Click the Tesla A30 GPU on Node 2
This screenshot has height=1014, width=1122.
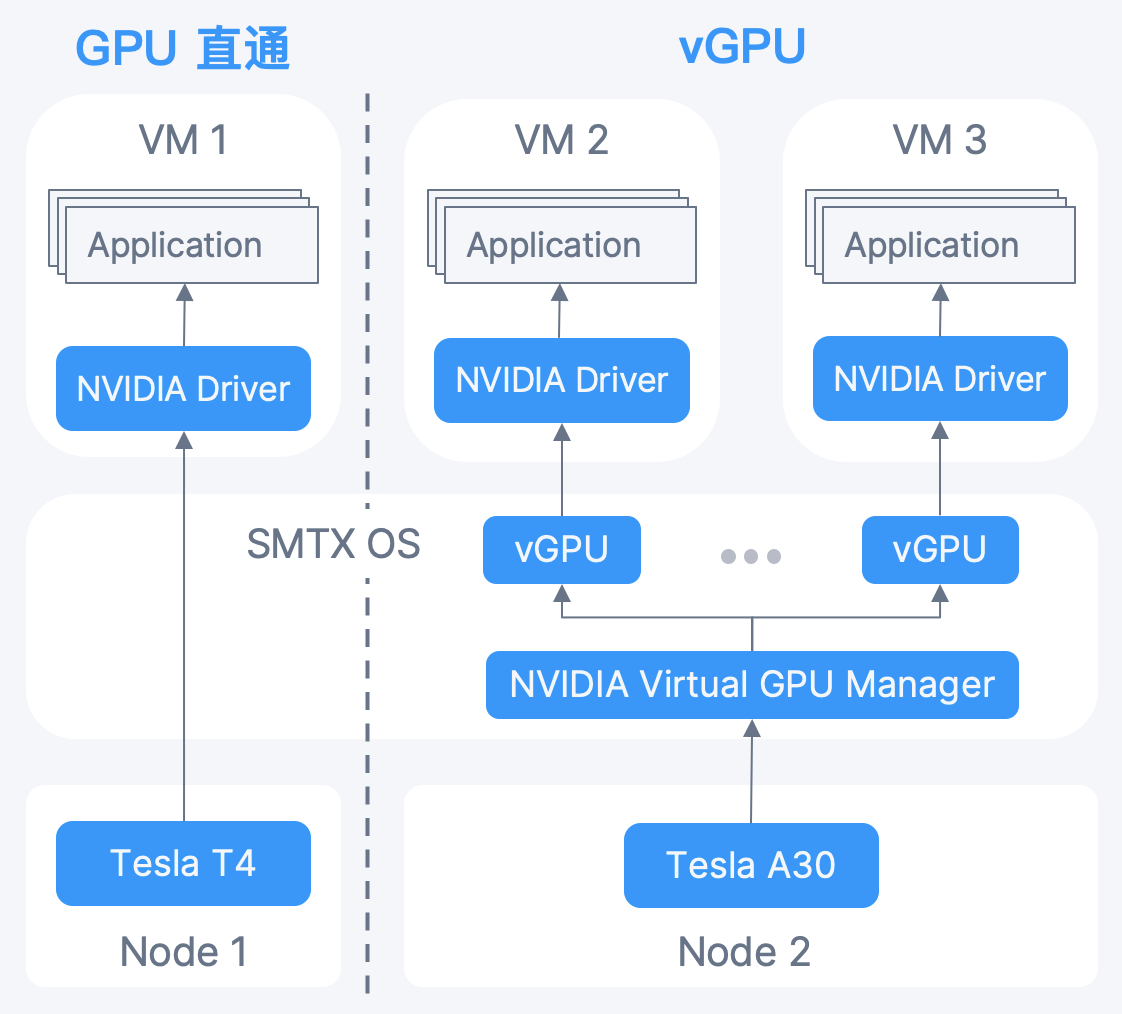[751, 866]
